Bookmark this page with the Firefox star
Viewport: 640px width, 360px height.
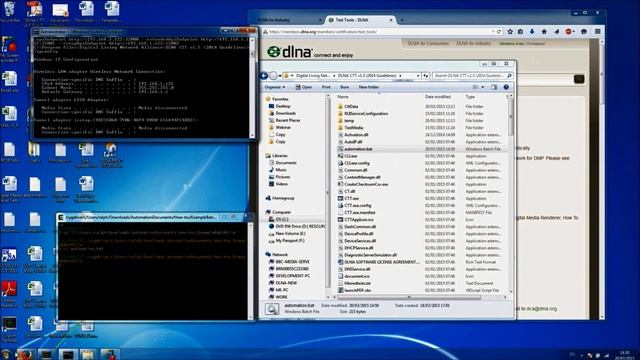pos(510,31)
